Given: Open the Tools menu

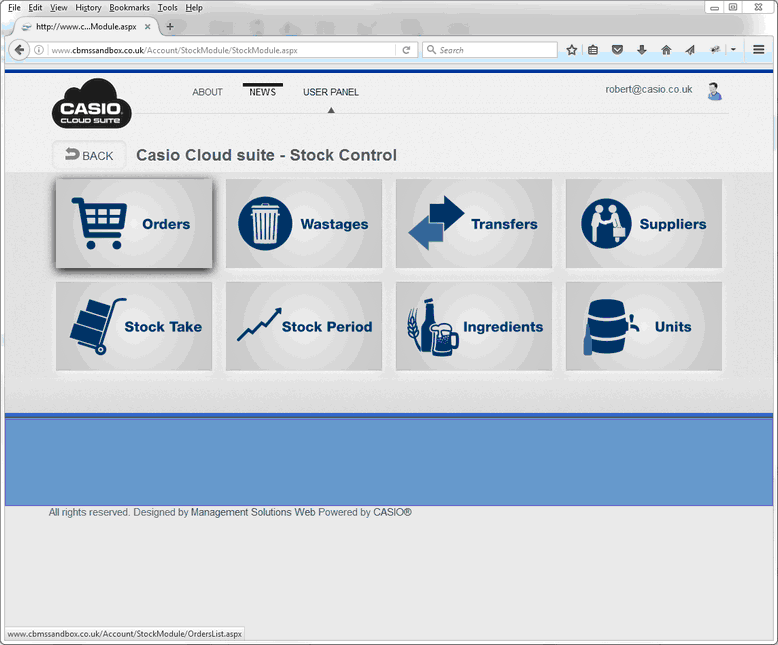Looking at the screenshot, I should coord(167,7).
